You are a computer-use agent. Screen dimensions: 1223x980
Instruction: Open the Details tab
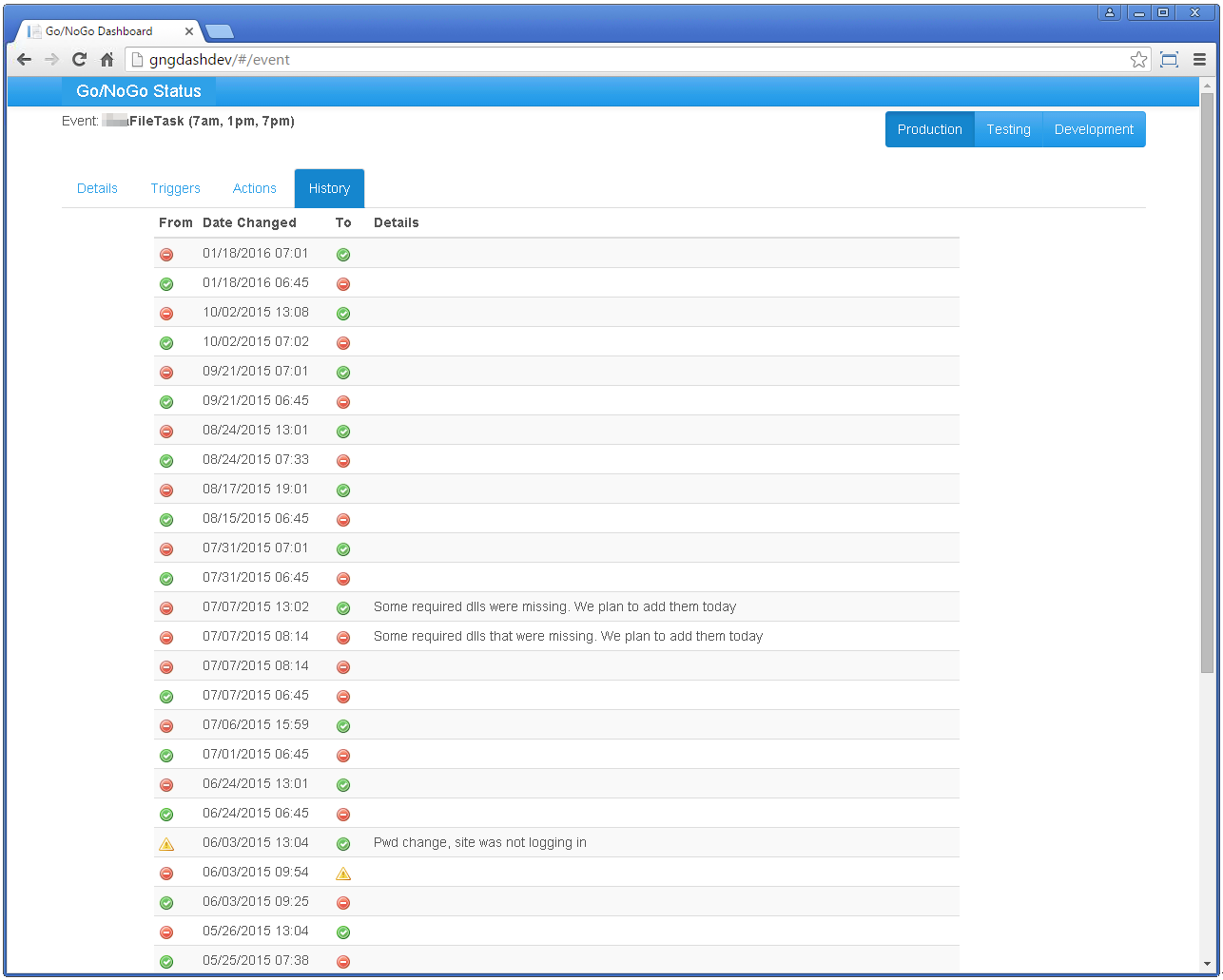(x=97, y=188)
